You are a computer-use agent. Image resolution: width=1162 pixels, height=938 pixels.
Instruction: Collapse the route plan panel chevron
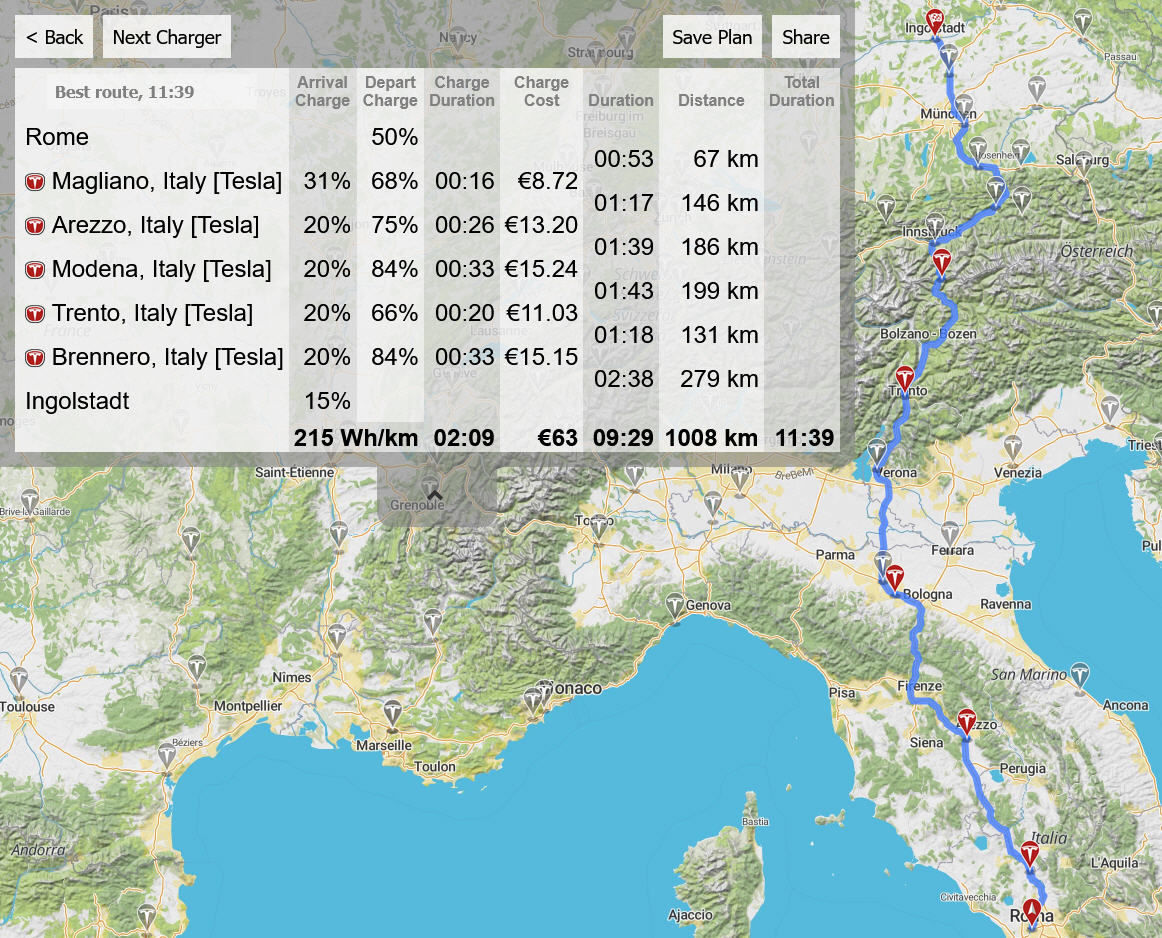(435, 495)
